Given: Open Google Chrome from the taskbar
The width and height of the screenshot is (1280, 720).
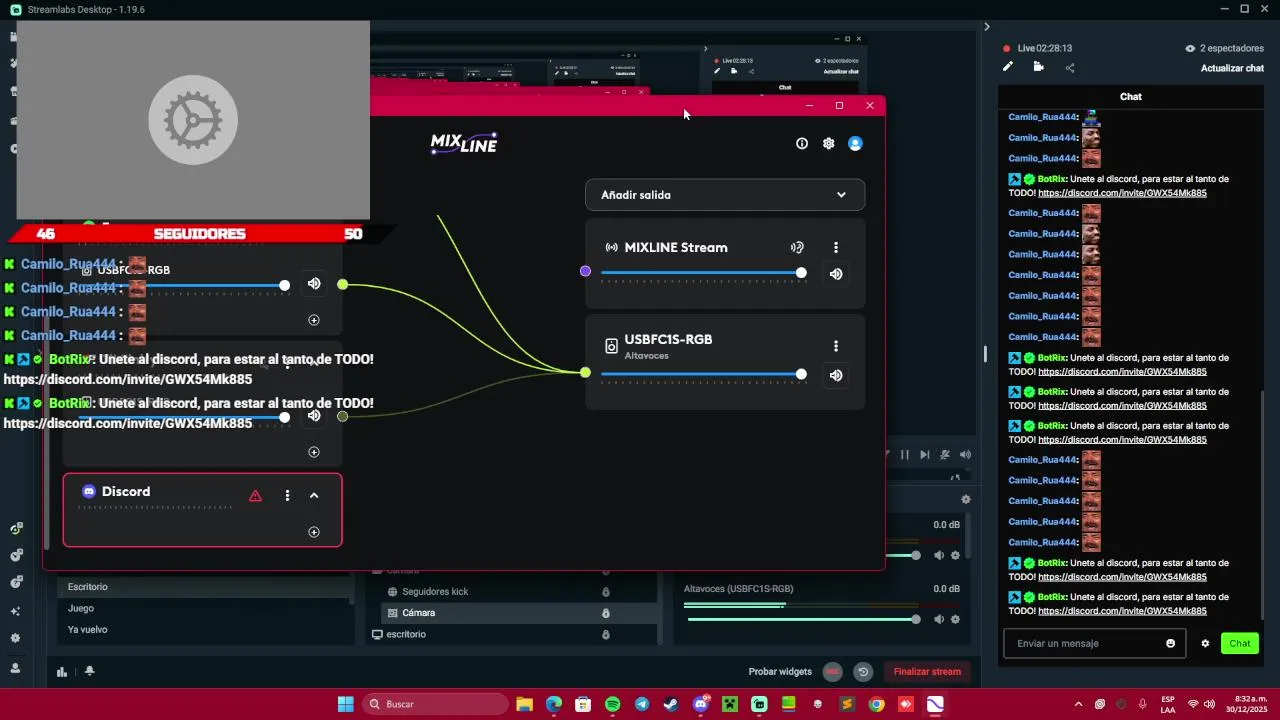Looking at the screenshot, I should point(877,704).
